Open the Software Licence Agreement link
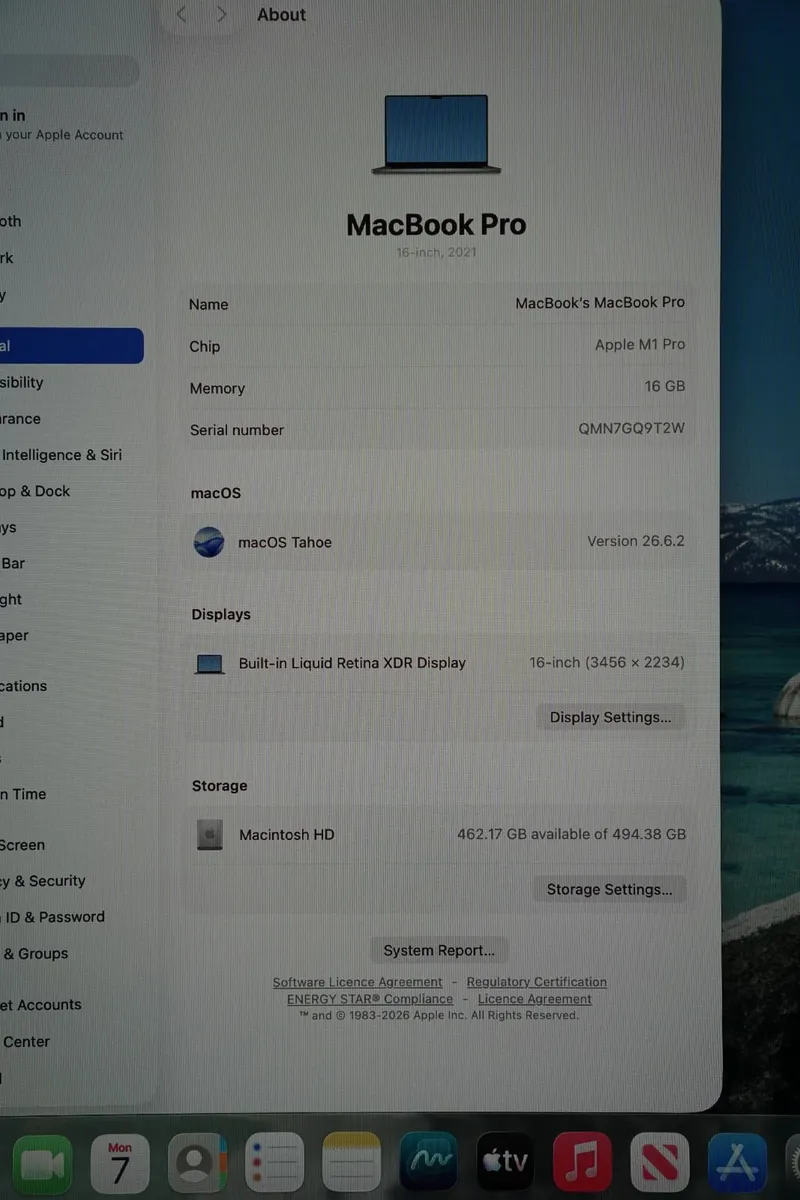 coord(357,982)
